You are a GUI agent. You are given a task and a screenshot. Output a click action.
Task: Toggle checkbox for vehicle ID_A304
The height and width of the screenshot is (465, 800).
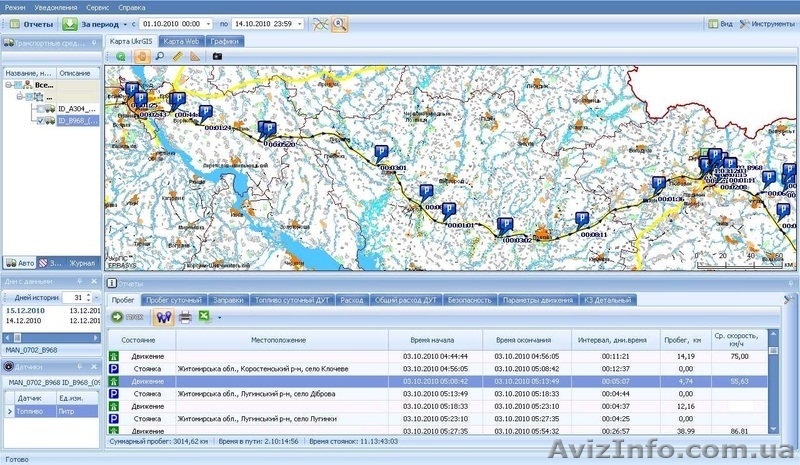click(41, 109)
